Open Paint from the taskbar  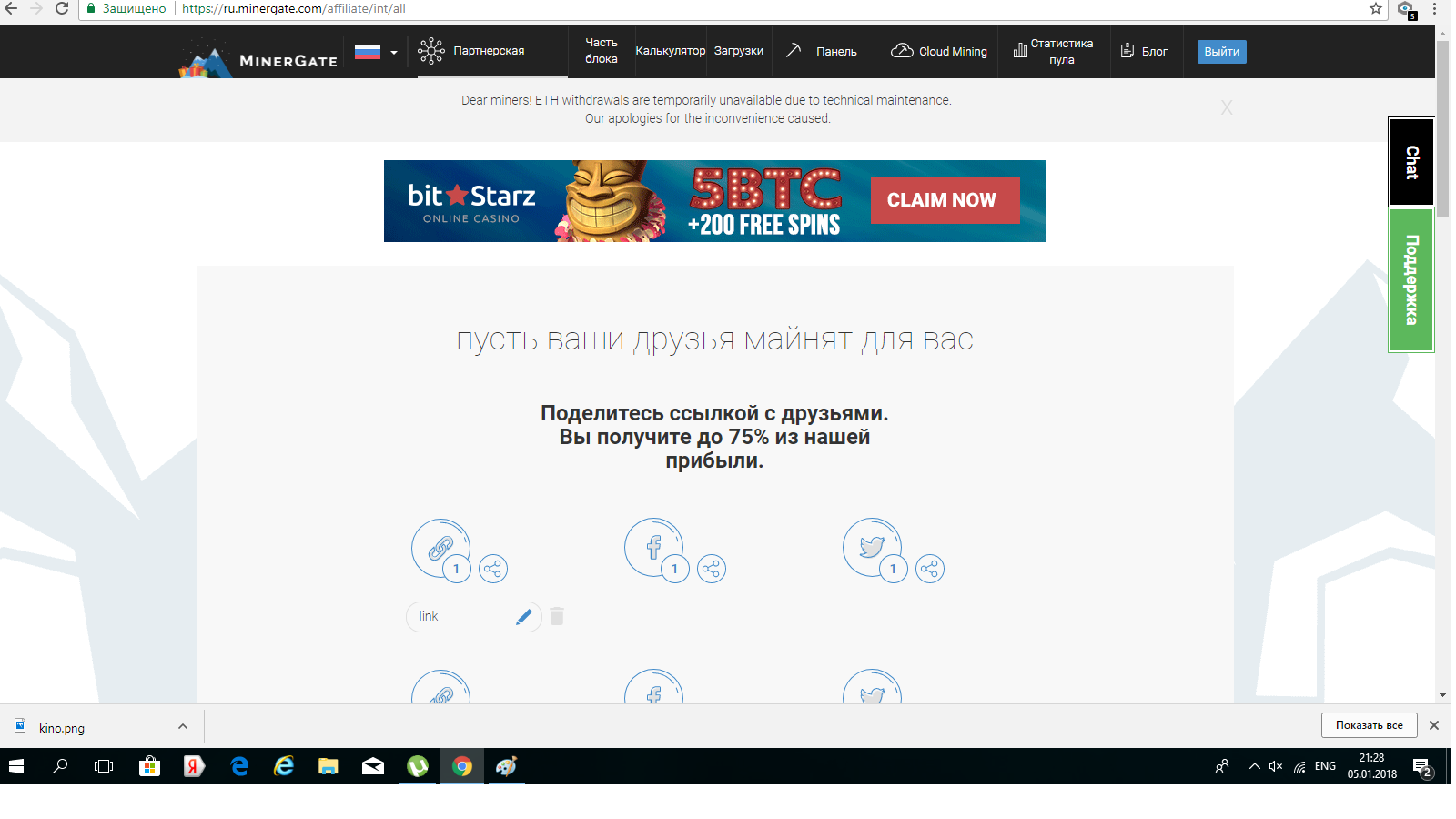click(507, 766)
